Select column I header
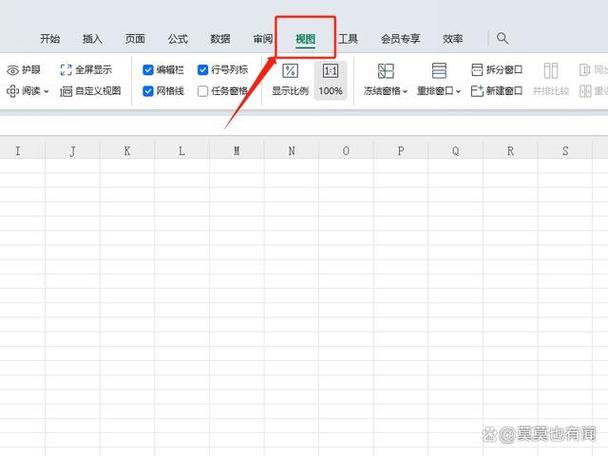608x456 pixels. pos(18,151)
